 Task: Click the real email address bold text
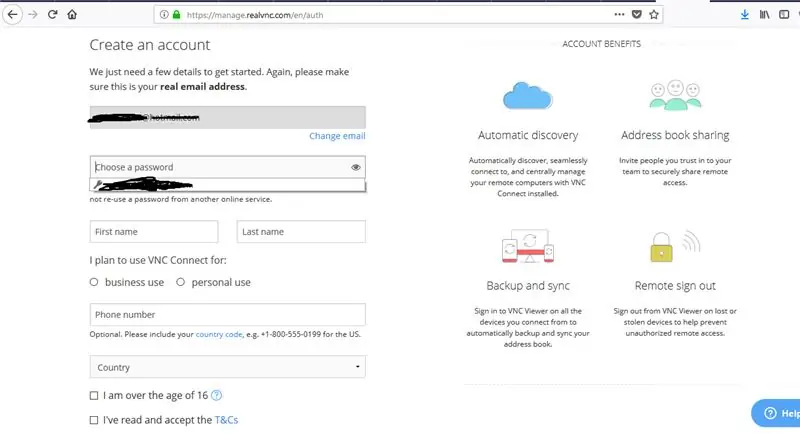click(x=203, y=87)
